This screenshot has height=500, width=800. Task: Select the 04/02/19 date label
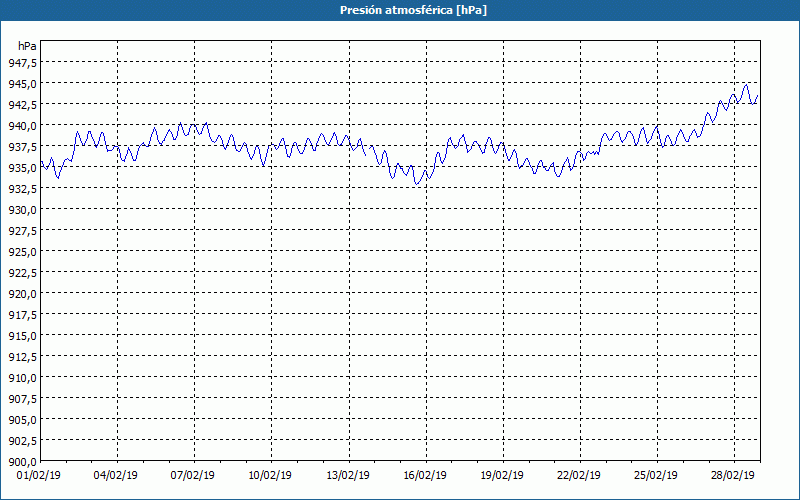(115, 476)
